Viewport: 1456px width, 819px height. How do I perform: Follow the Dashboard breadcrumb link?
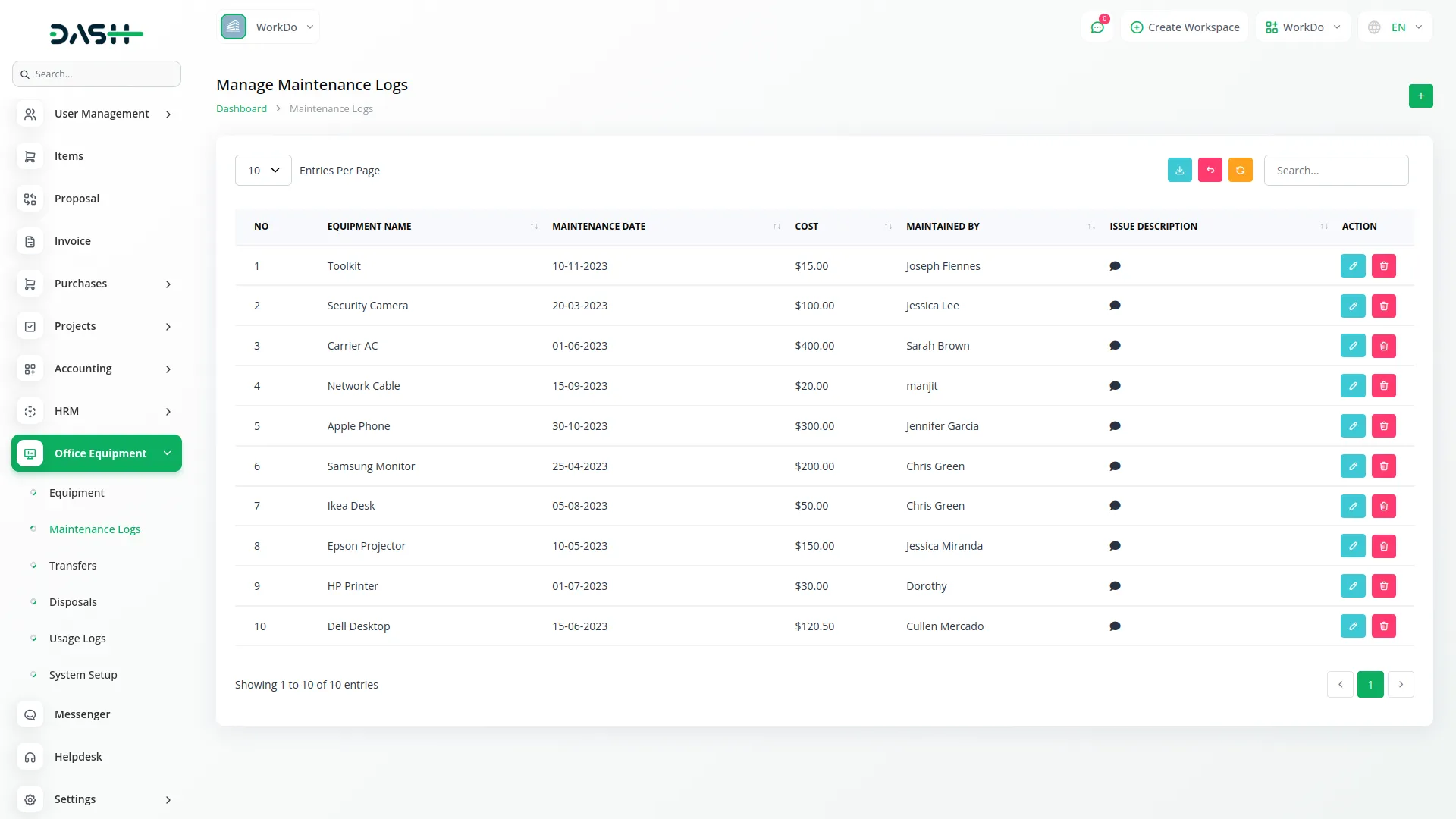tap(241, 109)
